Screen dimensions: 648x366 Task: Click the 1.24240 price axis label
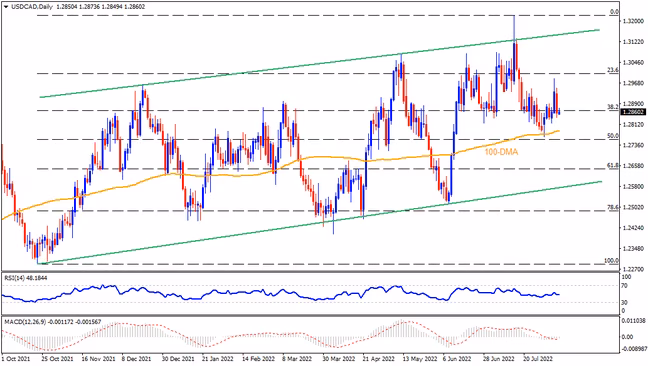[x=632, y=228]
